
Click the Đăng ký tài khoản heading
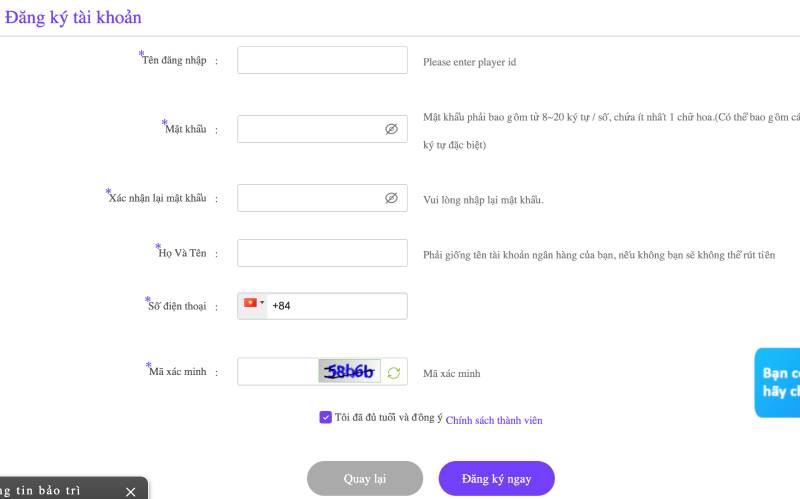tap(73, 17)
